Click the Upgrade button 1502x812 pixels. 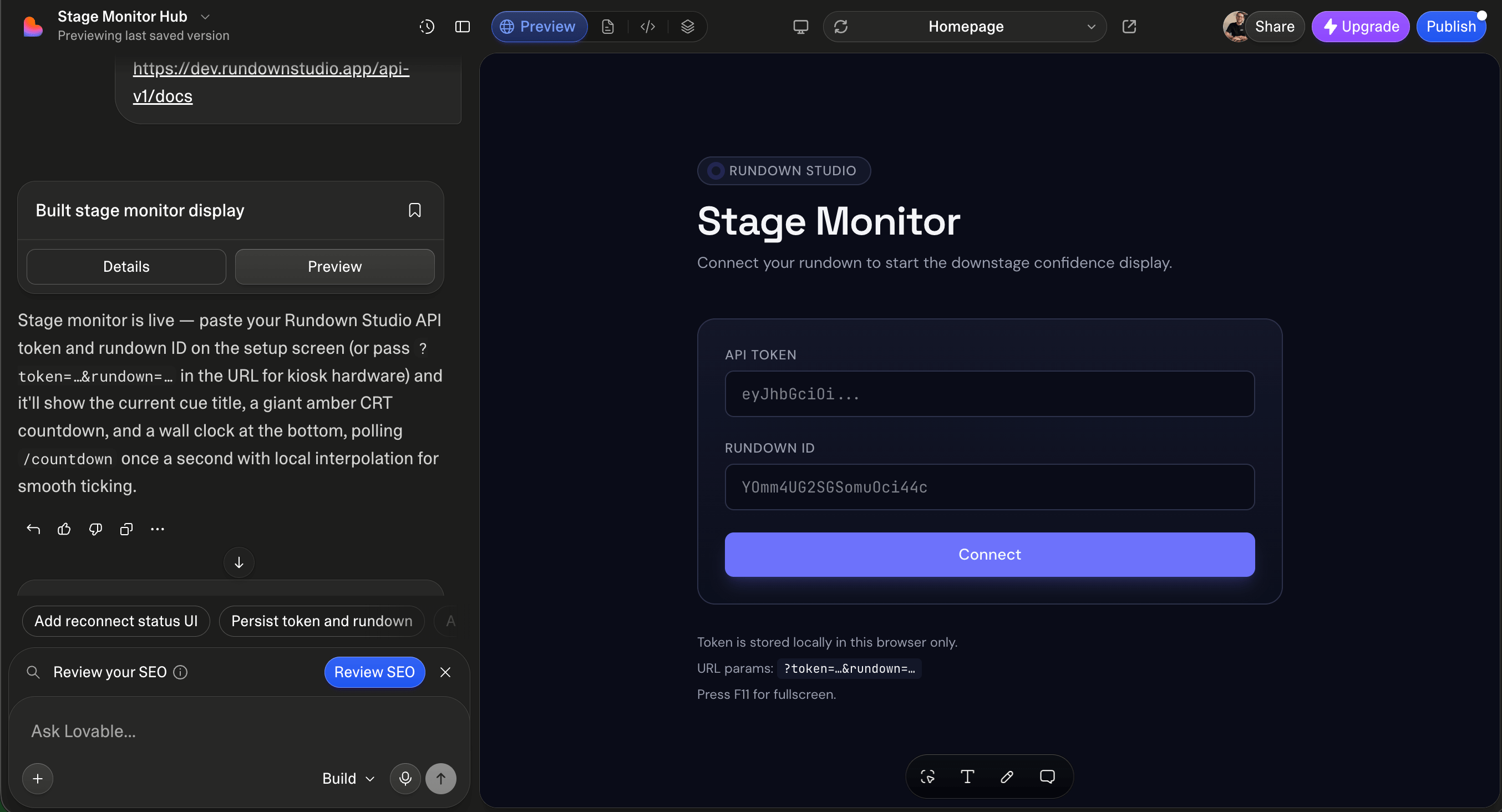(1361, 26)
